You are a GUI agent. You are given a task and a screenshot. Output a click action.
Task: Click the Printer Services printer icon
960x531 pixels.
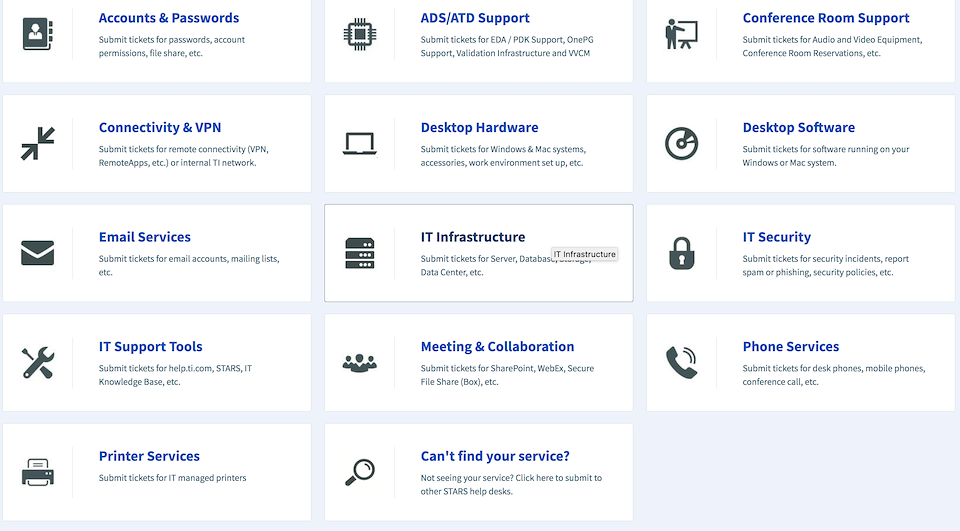[38, 471]
